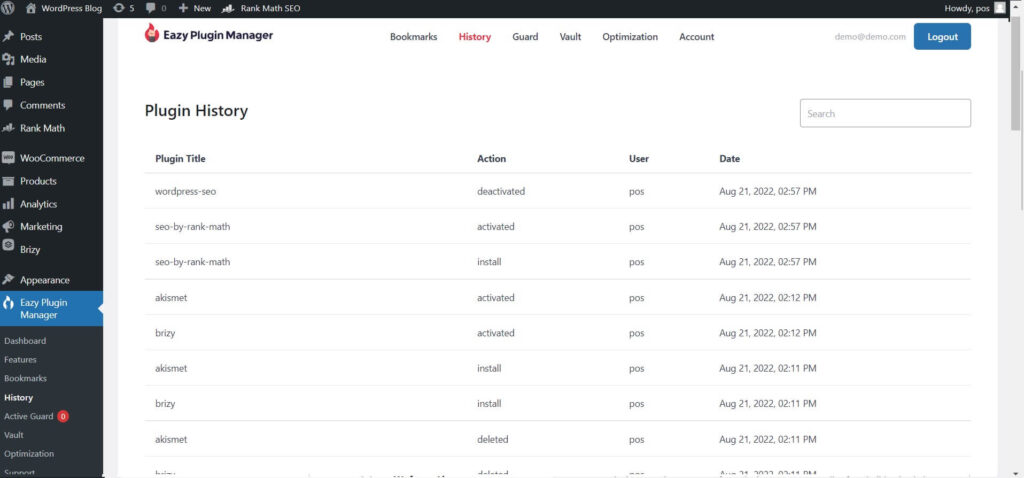This screenshot has height=478, width=1024.
Task: Click the Rank Math sidebar icon
Action: pyautogui.click(x=8, y=128)
